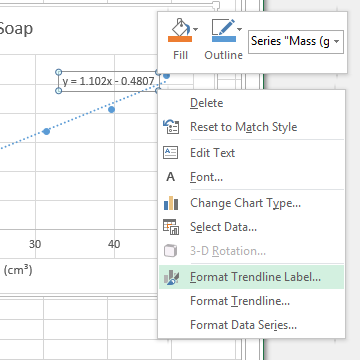Click the axis value 40

[114, 244]
